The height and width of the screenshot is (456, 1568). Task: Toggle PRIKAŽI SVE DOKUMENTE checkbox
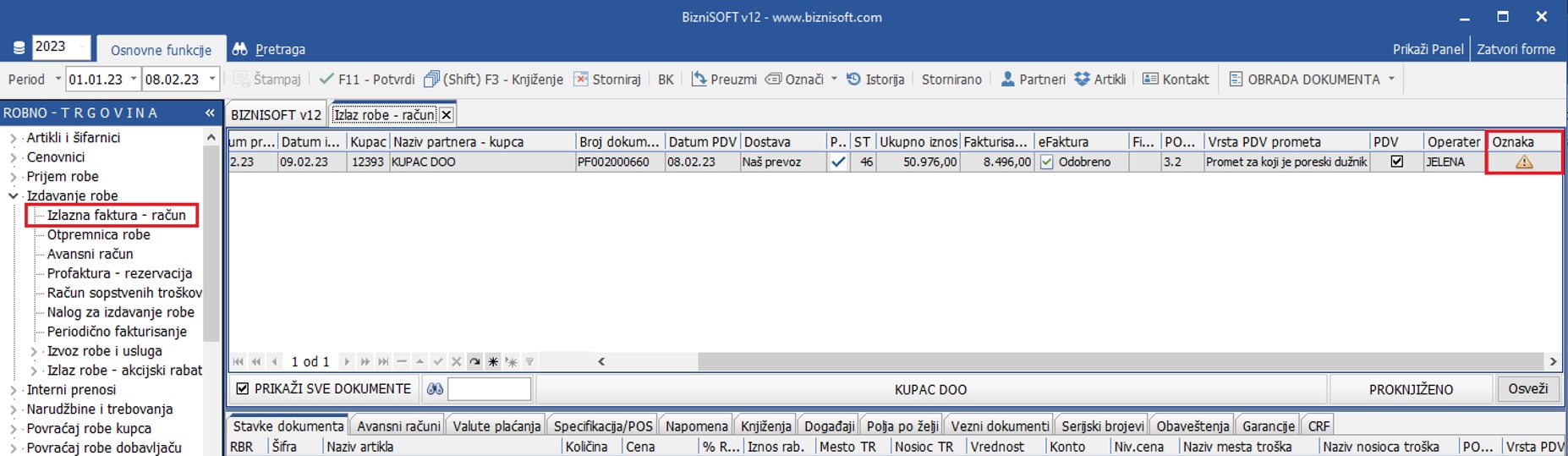(x=243, y=388)
